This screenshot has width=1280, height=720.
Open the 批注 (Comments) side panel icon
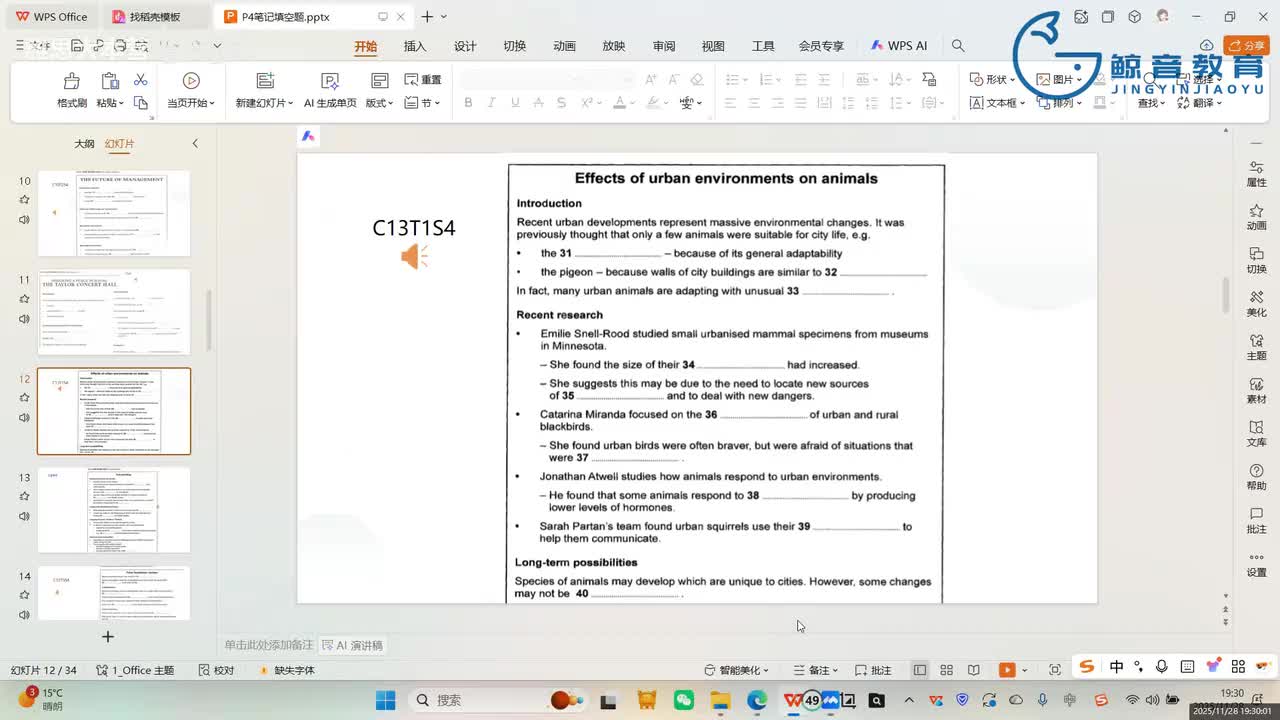[x=1256, y=513]
